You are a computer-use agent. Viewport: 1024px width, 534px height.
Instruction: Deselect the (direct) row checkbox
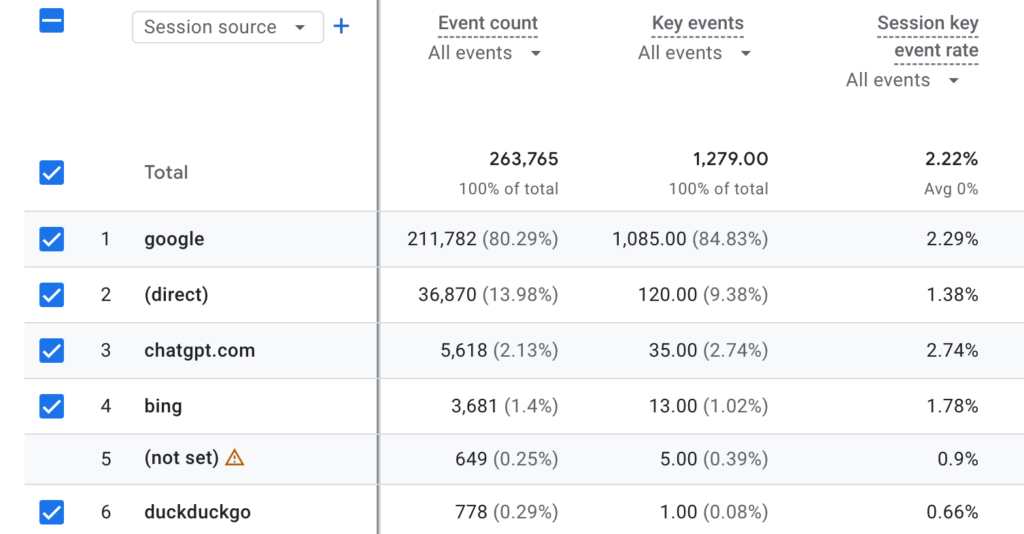point(51,295)
